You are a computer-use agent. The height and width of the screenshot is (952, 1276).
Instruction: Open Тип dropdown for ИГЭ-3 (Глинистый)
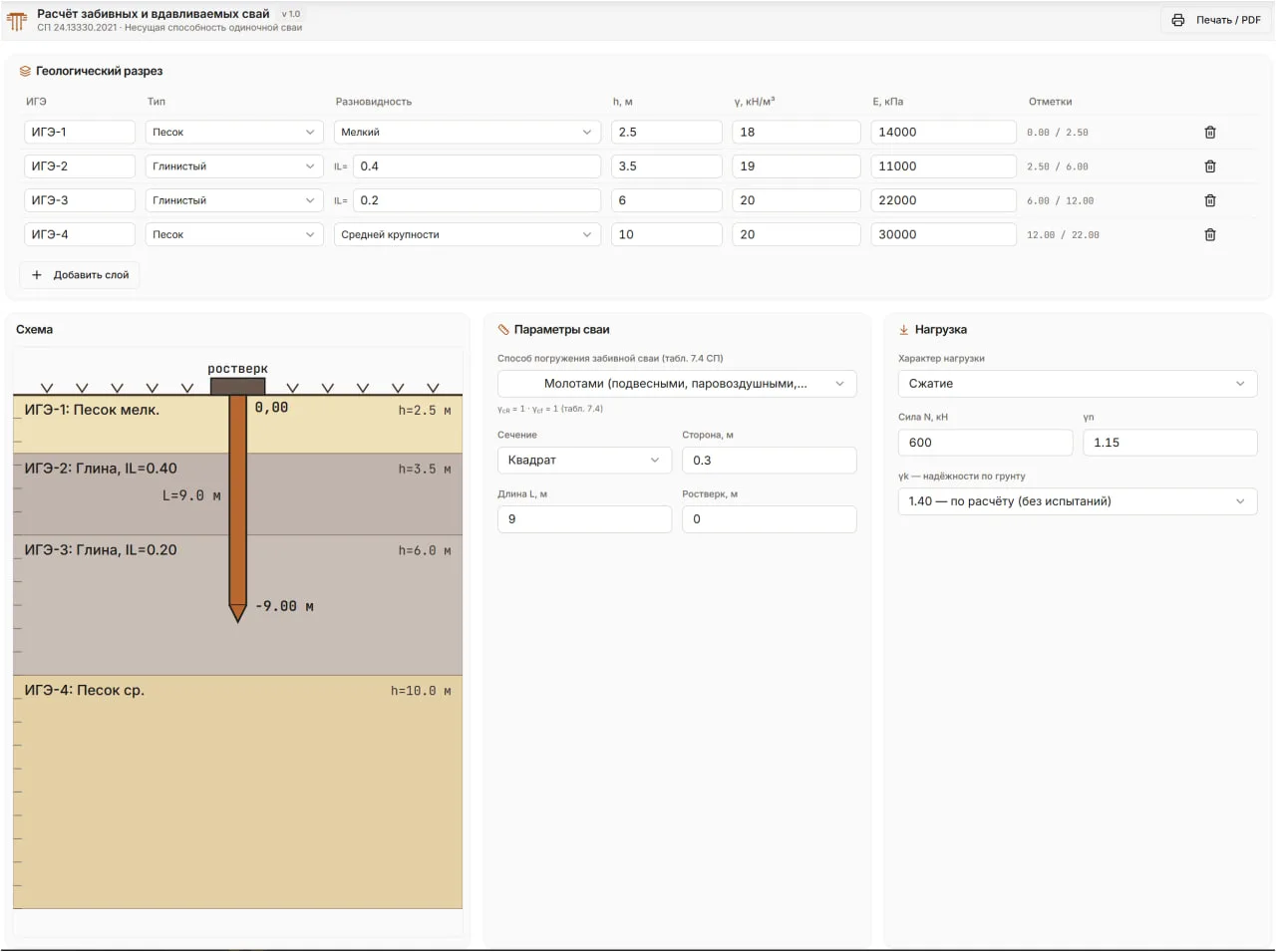[x=234, y=200]
